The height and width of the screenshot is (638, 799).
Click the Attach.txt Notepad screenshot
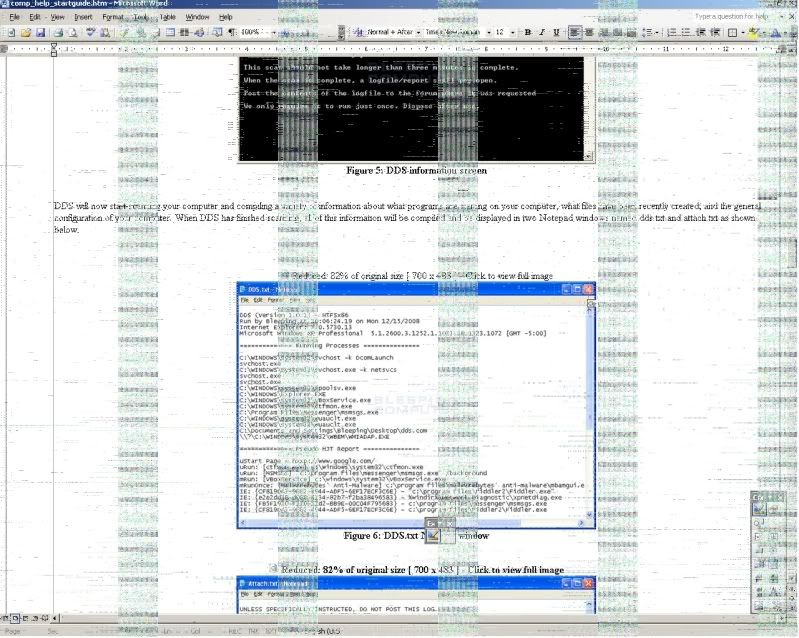(416, 595)
